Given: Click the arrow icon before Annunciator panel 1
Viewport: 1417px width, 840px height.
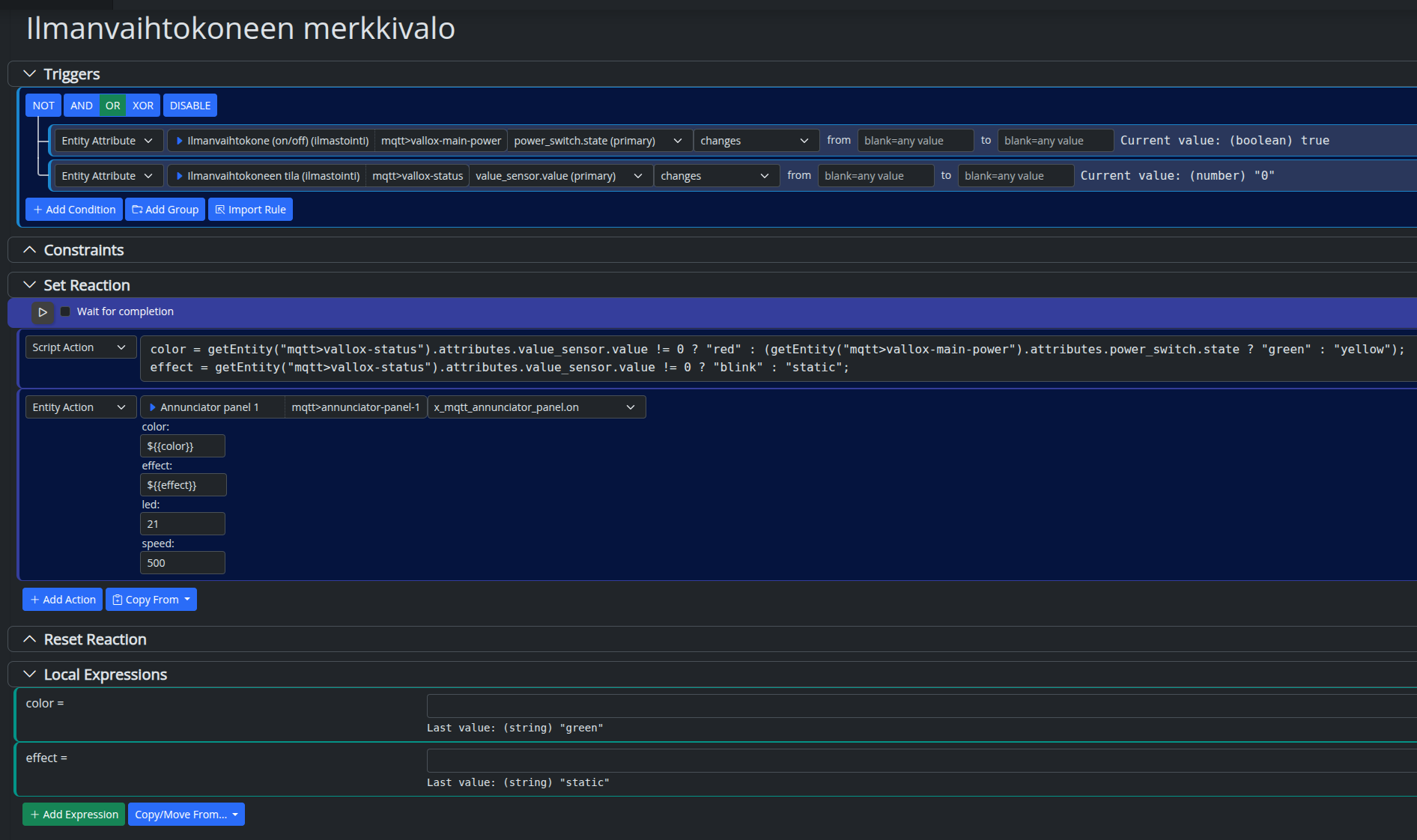Looking at the screenshot, I should (153, 407).
